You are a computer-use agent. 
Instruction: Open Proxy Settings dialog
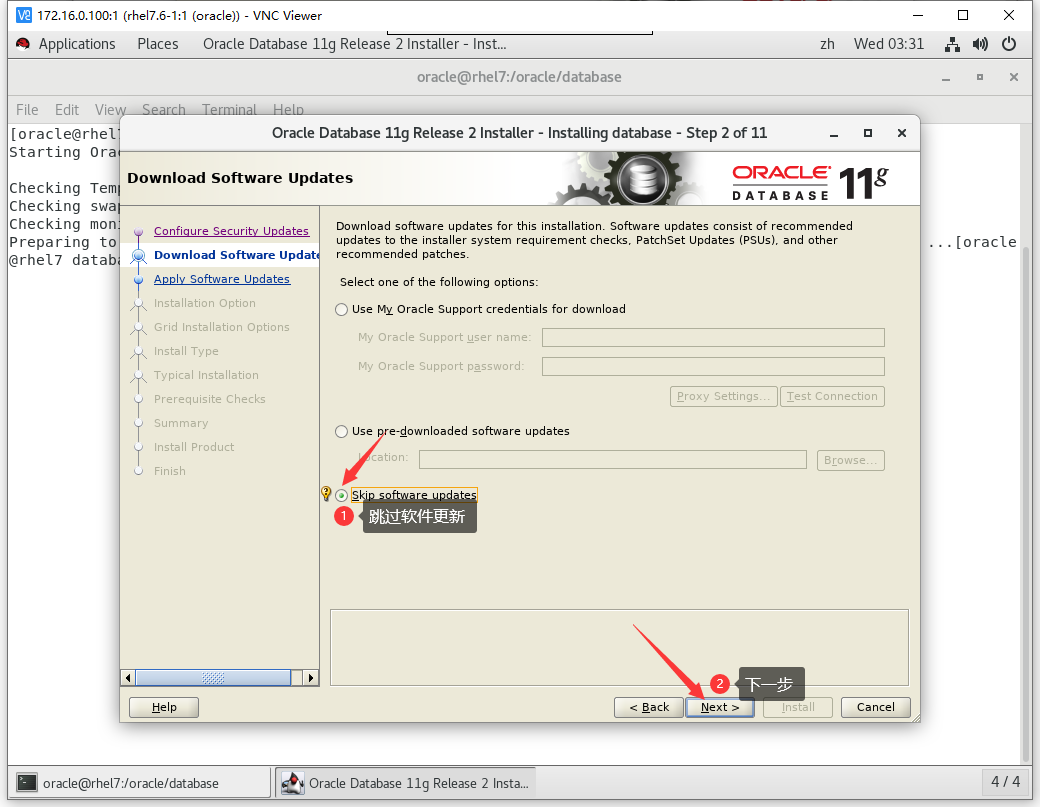pyautogui.click(x=724, y=396)
